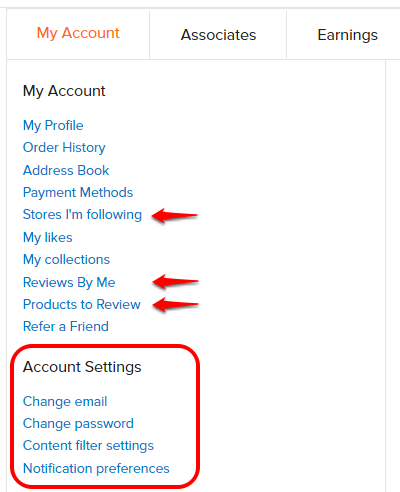This screenshot has width=400, height=492.
Task: Open Change password page
Action: point(78,424)
